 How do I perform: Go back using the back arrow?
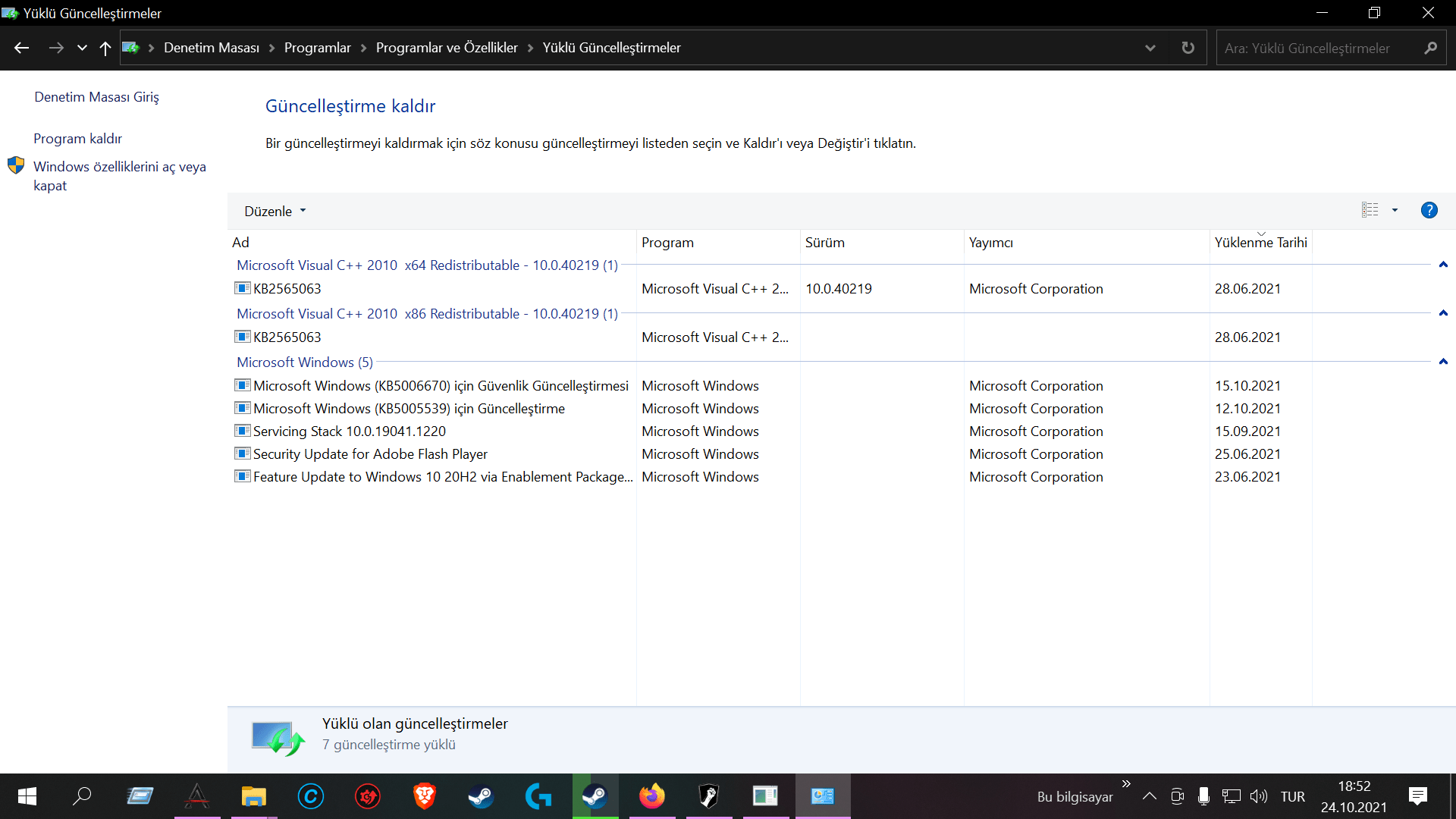click(21, 48)
